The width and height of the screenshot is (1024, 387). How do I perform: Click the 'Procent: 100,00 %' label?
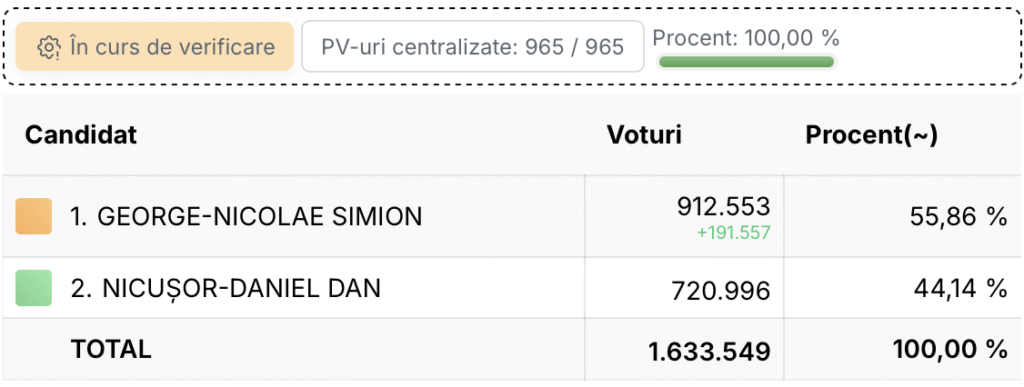tap(746, 38)
